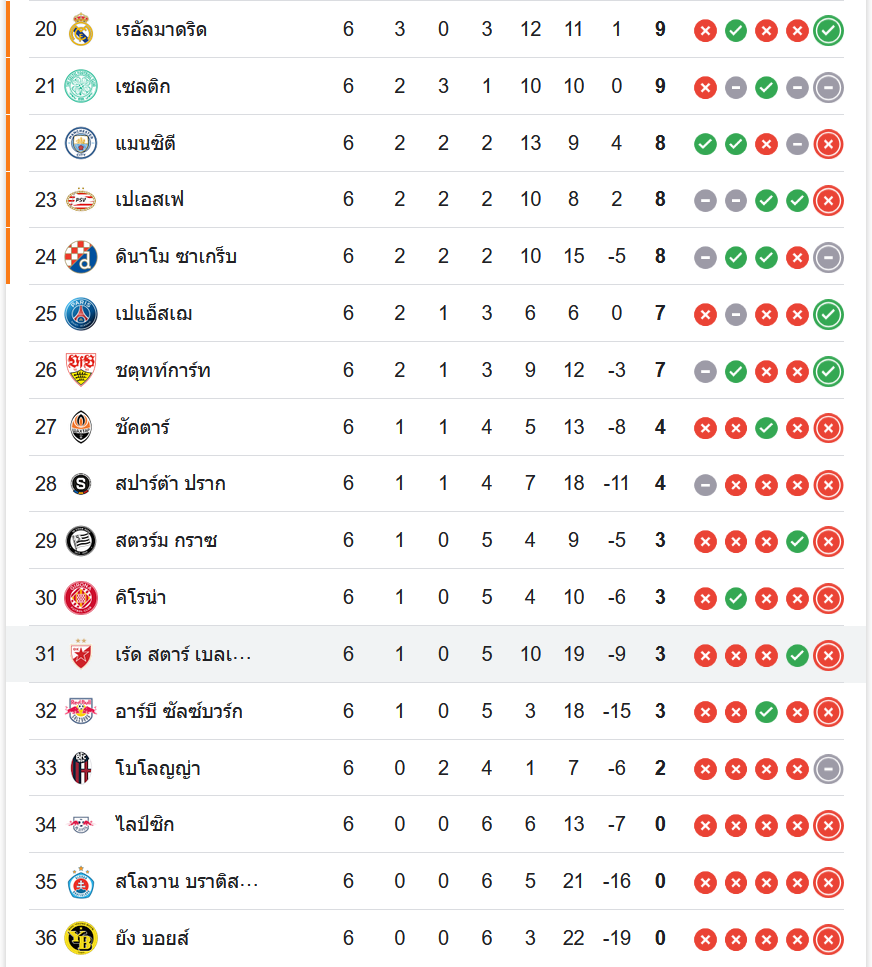
Task: Click the PSV club logo
Action: click(x=80, y=200)
